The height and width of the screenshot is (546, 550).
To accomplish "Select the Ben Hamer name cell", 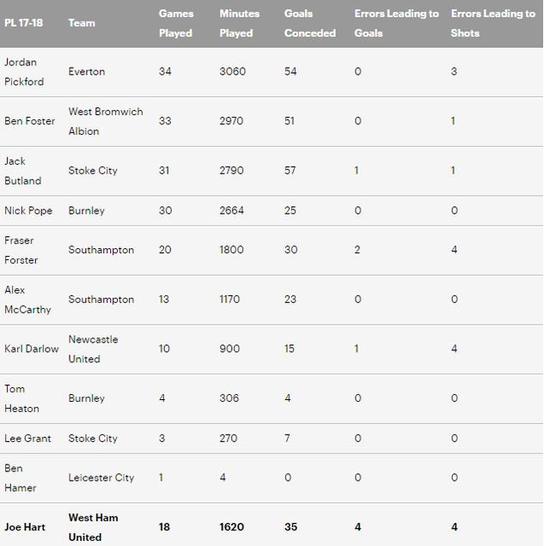I will [20, 478].
